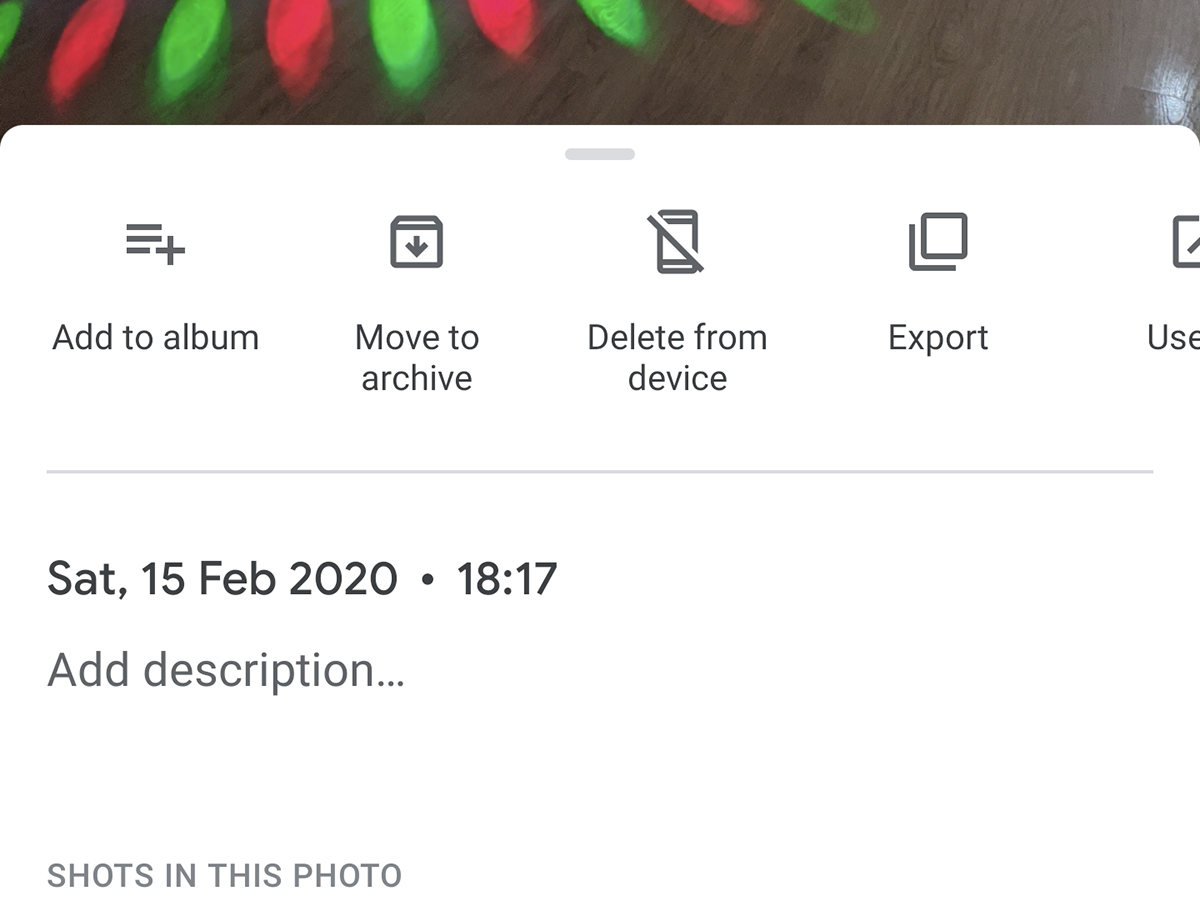Tap the Add to album icon
1200x900 pixels.
coord(155,243)
